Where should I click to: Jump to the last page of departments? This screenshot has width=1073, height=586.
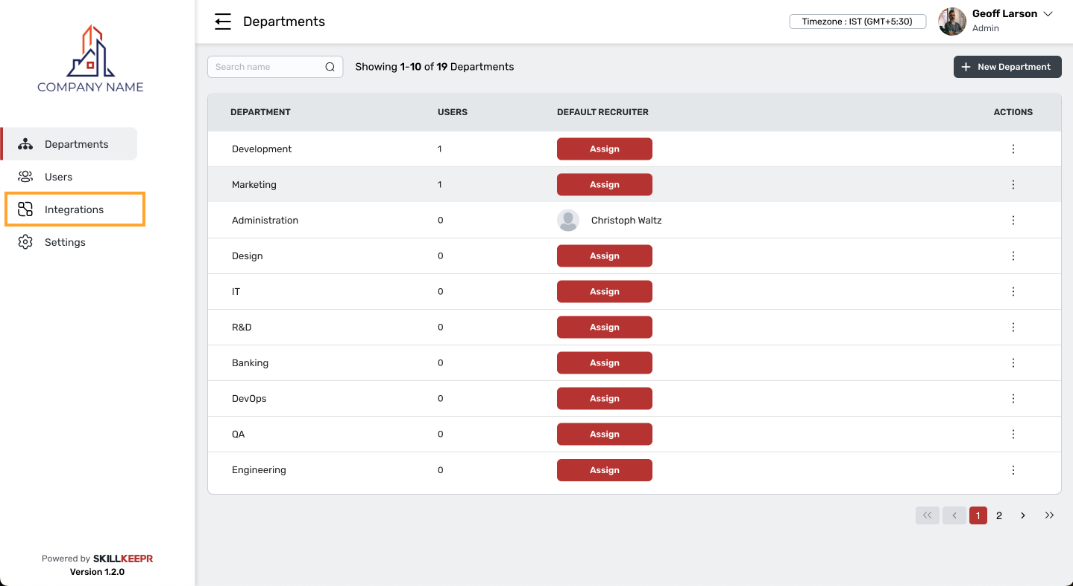[x=1049, y=515]
